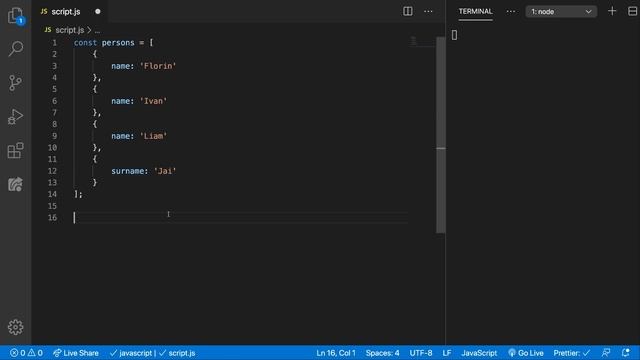The height and width of the screenshot is (360, 640).
Task: Open notifications bell in status bar
Action: [x=626, y=353]
